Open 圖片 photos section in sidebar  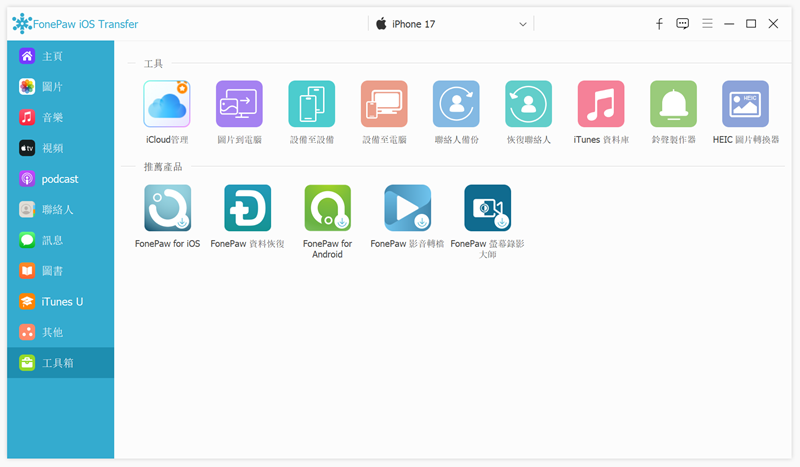click(61, 87)
